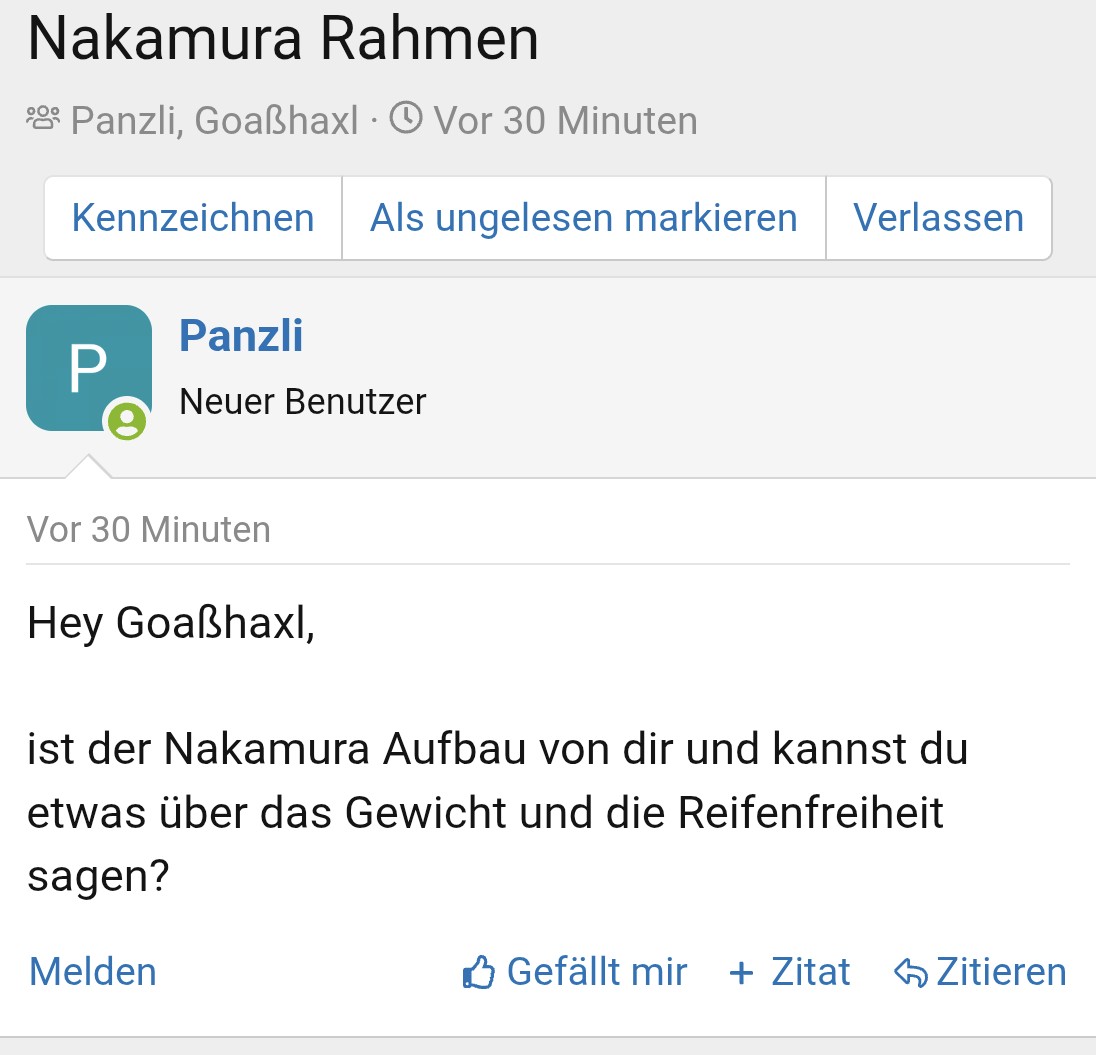The height and width of the screenshot is (1055, 1096).
Task: Quote the message using Zitieren text
Action: [x=1001, y=972]
